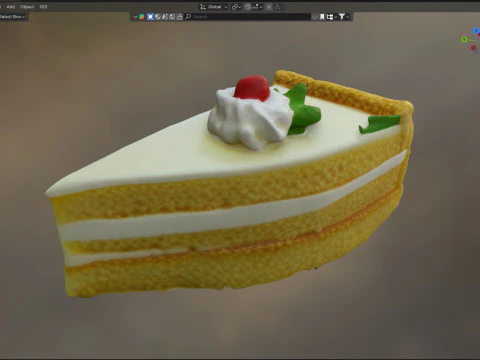Viewport: 480px width, 360px height.
Task: Click the blue Z axis gizmo circle
Action: (477, 31)
